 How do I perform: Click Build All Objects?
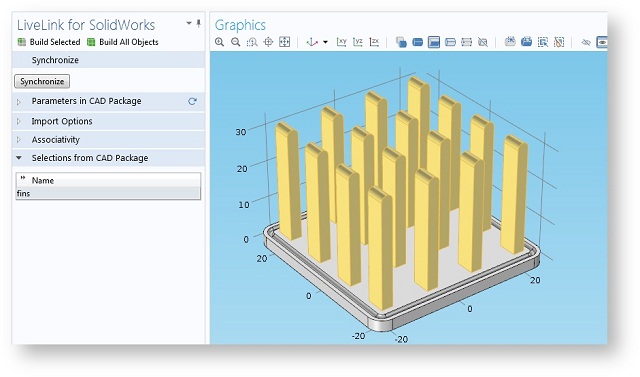click(x=122, y=42)
